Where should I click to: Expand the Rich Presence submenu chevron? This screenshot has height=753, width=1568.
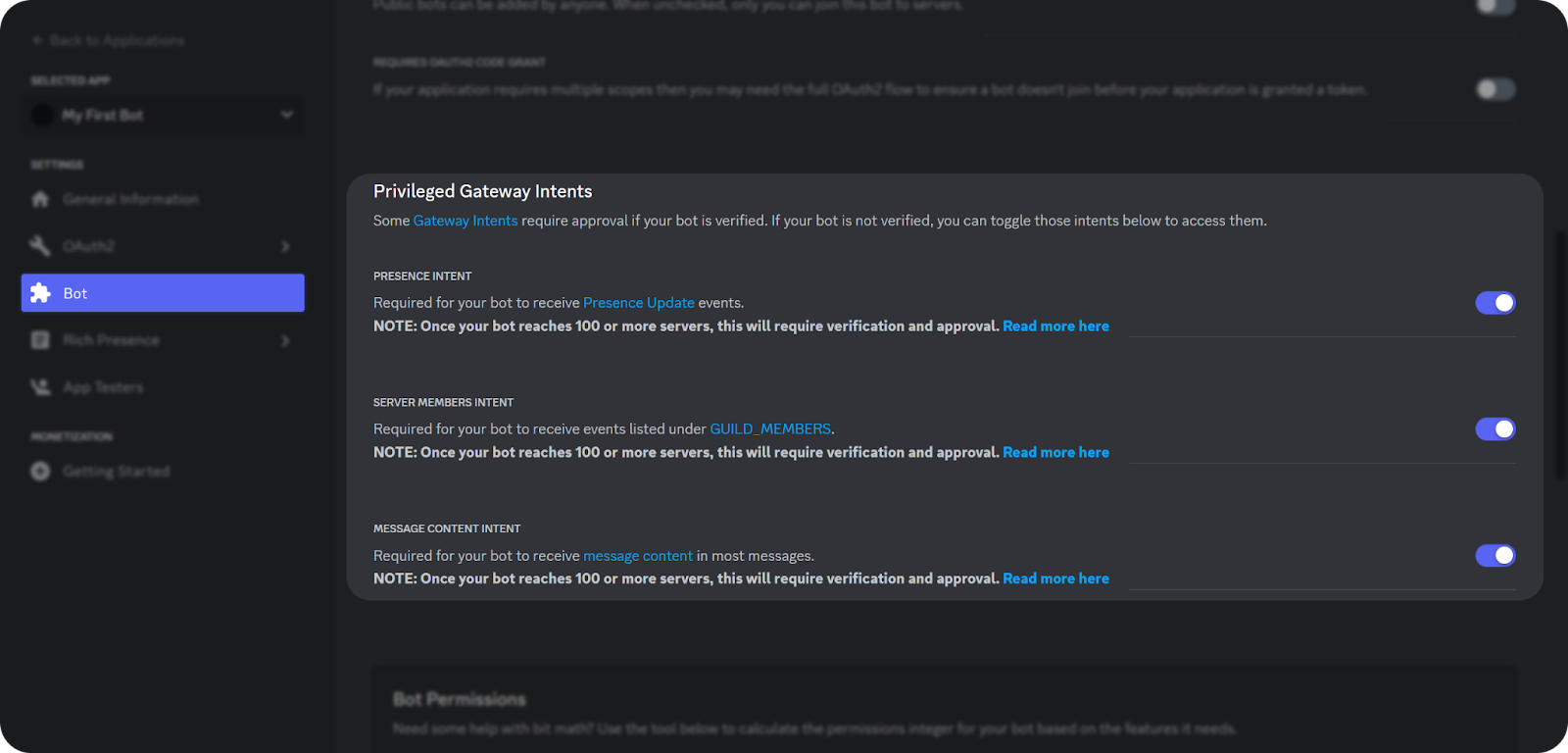click(x=285, y=340)
